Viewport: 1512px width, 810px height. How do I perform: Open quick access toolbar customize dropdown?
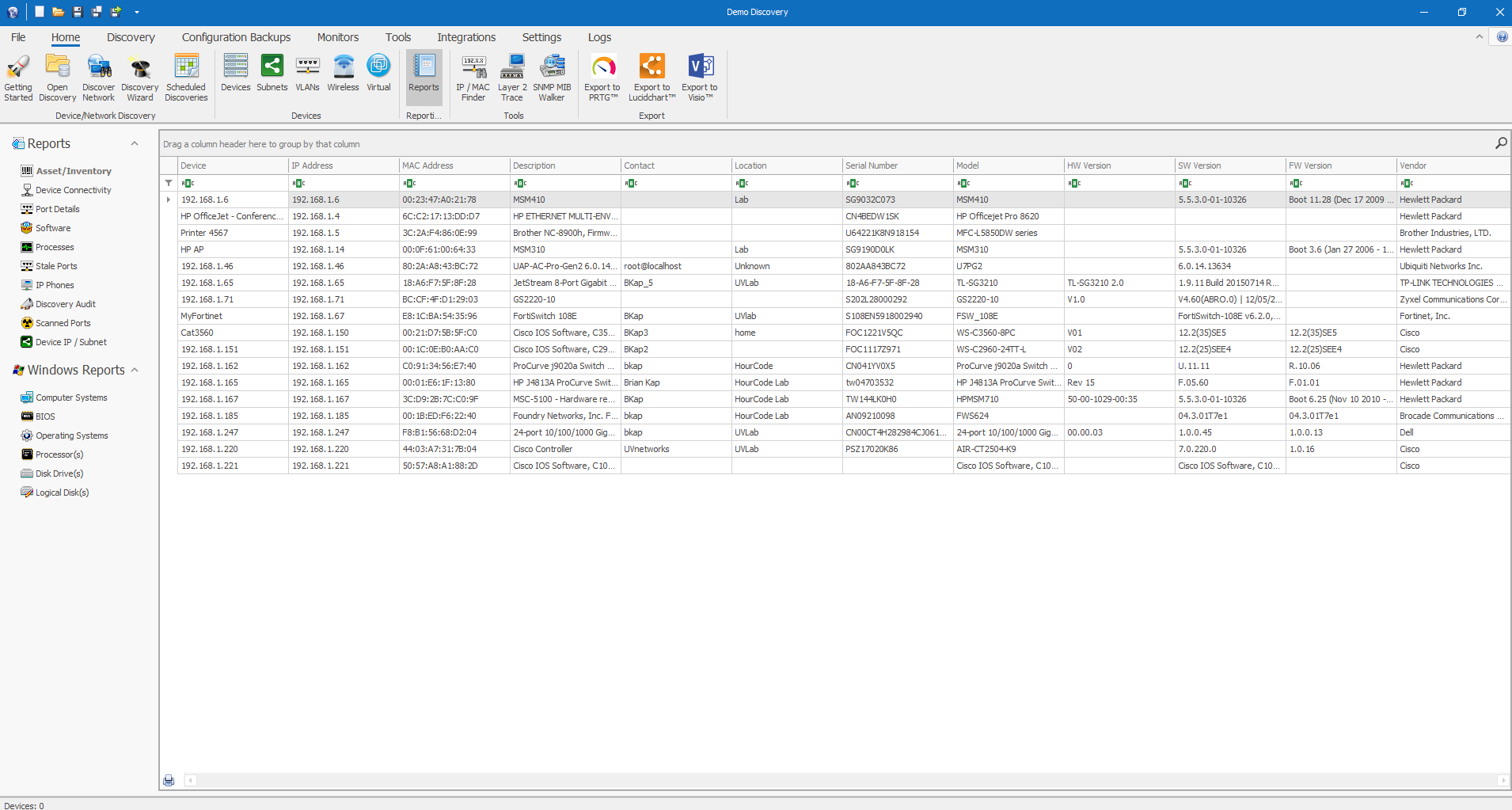coord(137,12)
